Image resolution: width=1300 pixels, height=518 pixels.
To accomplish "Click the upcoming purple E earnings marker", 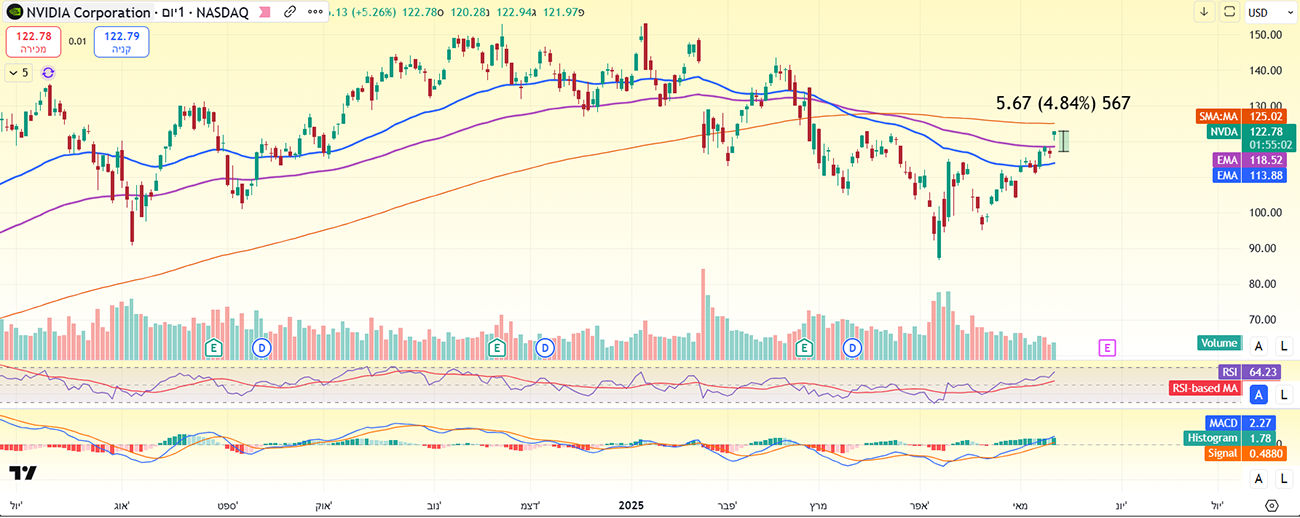I will pyautogui.click(x=1107, y=347).
